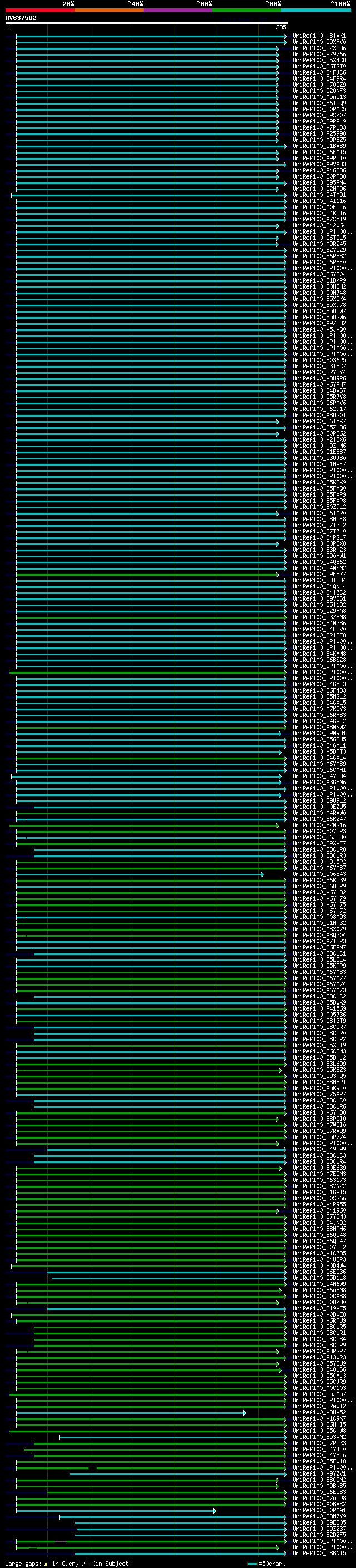Open hit UniRef100_B2YI29
Image resolution: width=356 pixels, height=1568 pixels.
(319, 250)
